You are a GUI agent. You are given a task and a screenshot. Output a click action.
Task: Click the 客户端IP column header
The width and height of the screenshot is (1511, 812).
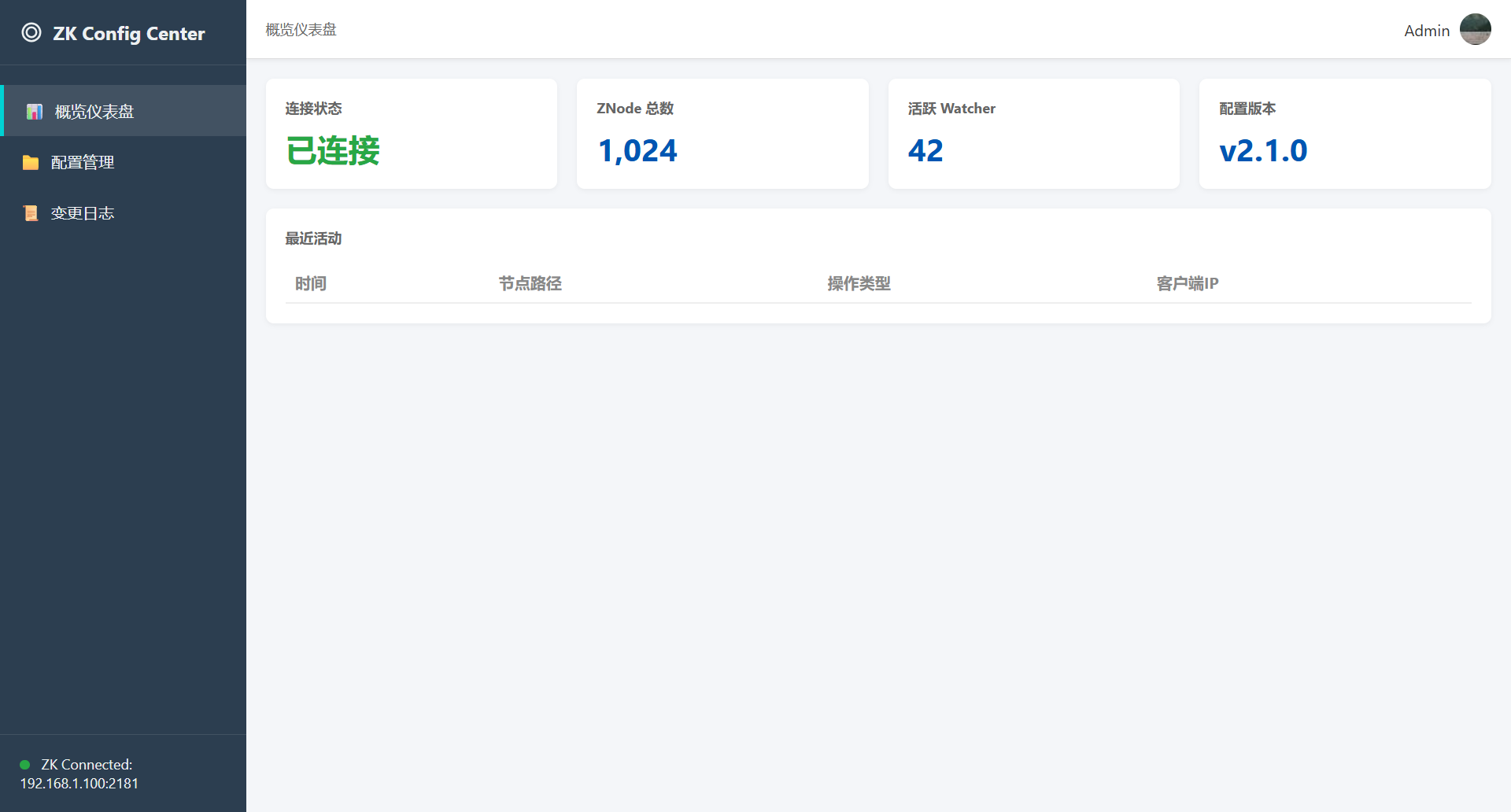[x=1187, y=283]
